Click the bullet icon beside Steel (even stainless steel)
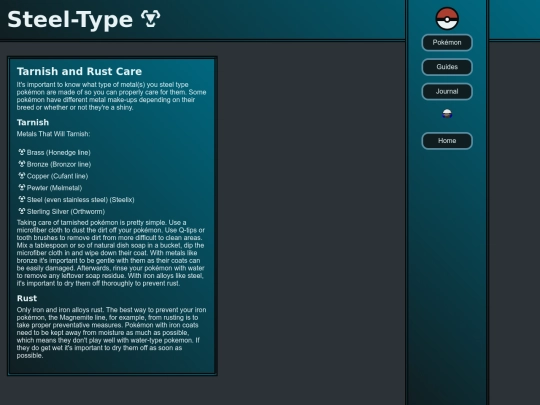Screen dimensions: 540x405 point(22,199)
